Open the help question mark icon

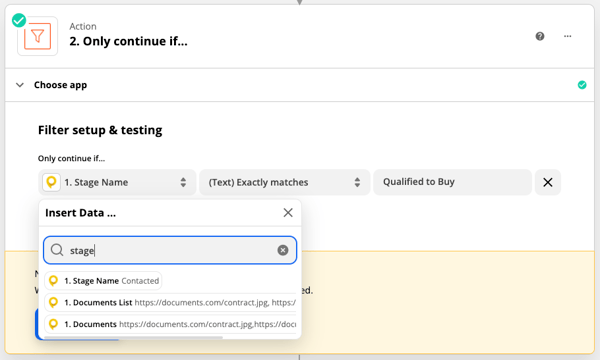click(x=540, y=36)
